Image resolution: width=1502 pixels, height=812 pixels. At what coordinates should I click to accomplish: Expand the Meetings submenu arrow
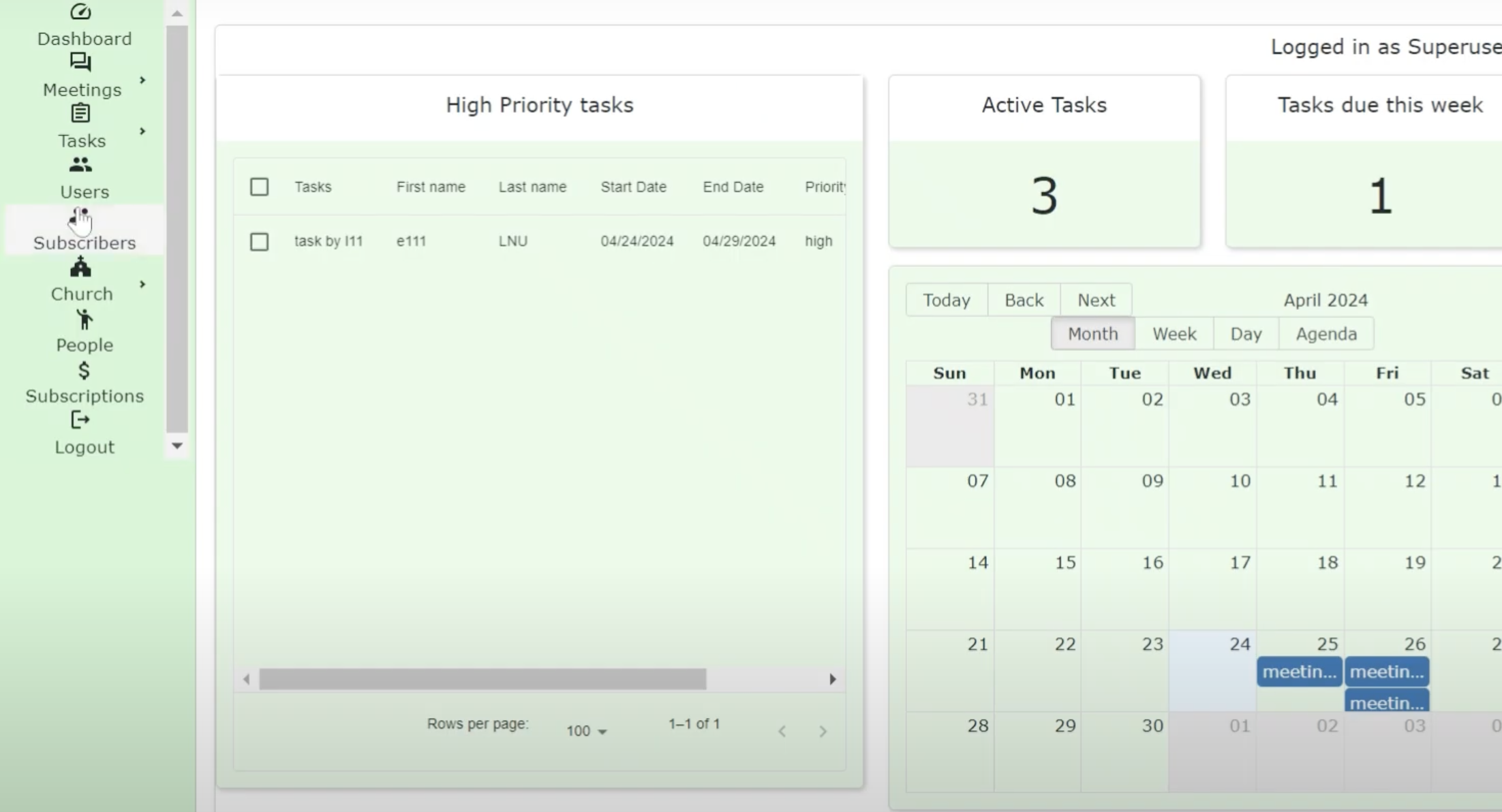click(142, 80)
